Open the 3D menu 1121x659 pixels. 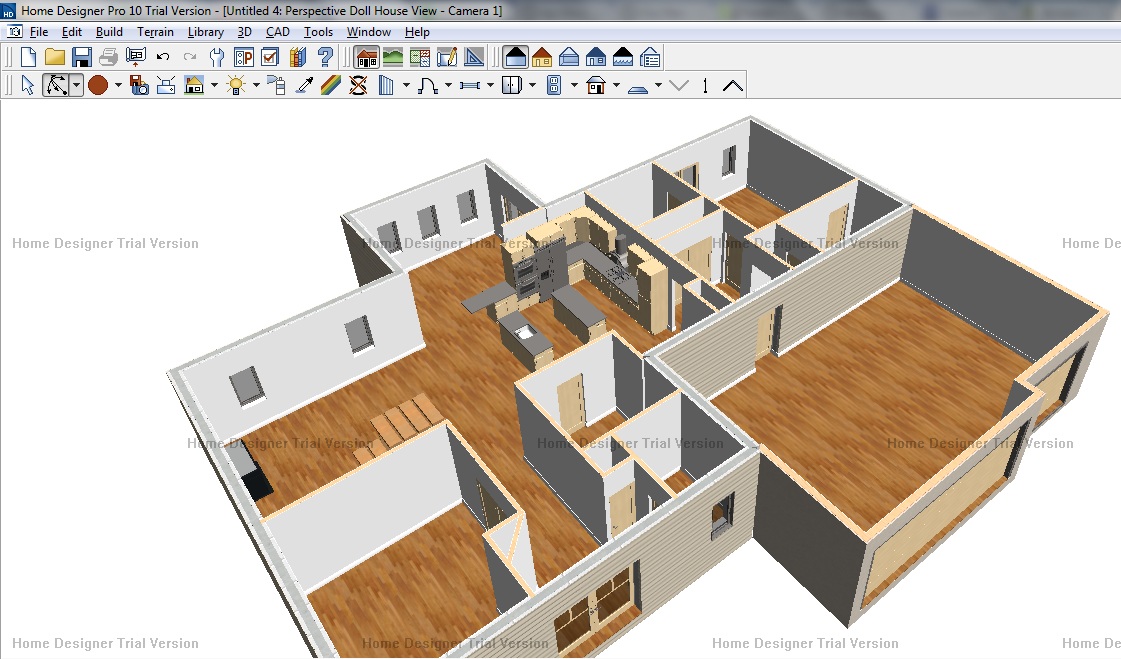tap(245, 32)
